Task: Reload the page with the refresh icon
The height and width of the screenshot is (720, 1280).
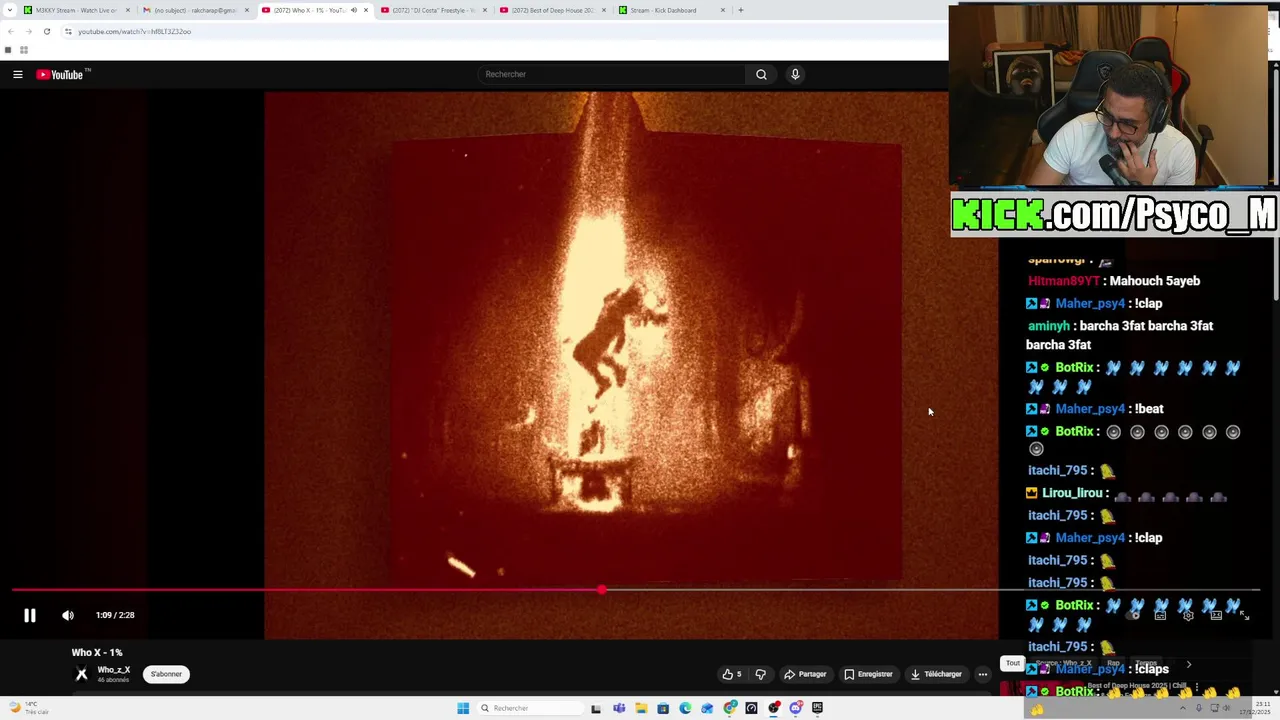Action: (x=46, y=31)
